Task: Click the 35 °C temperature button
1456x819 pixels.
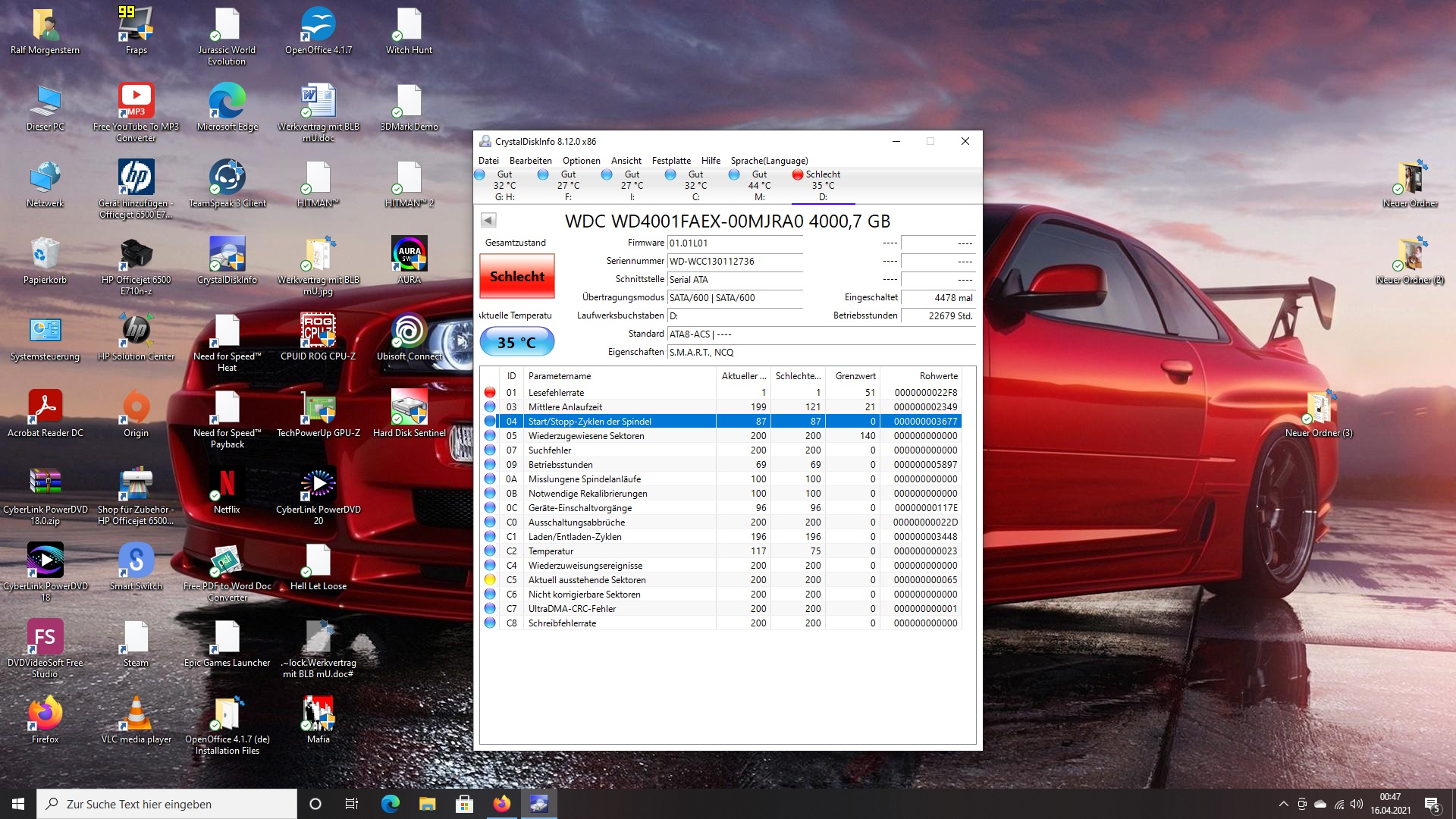Action: (x=516, y=342)
